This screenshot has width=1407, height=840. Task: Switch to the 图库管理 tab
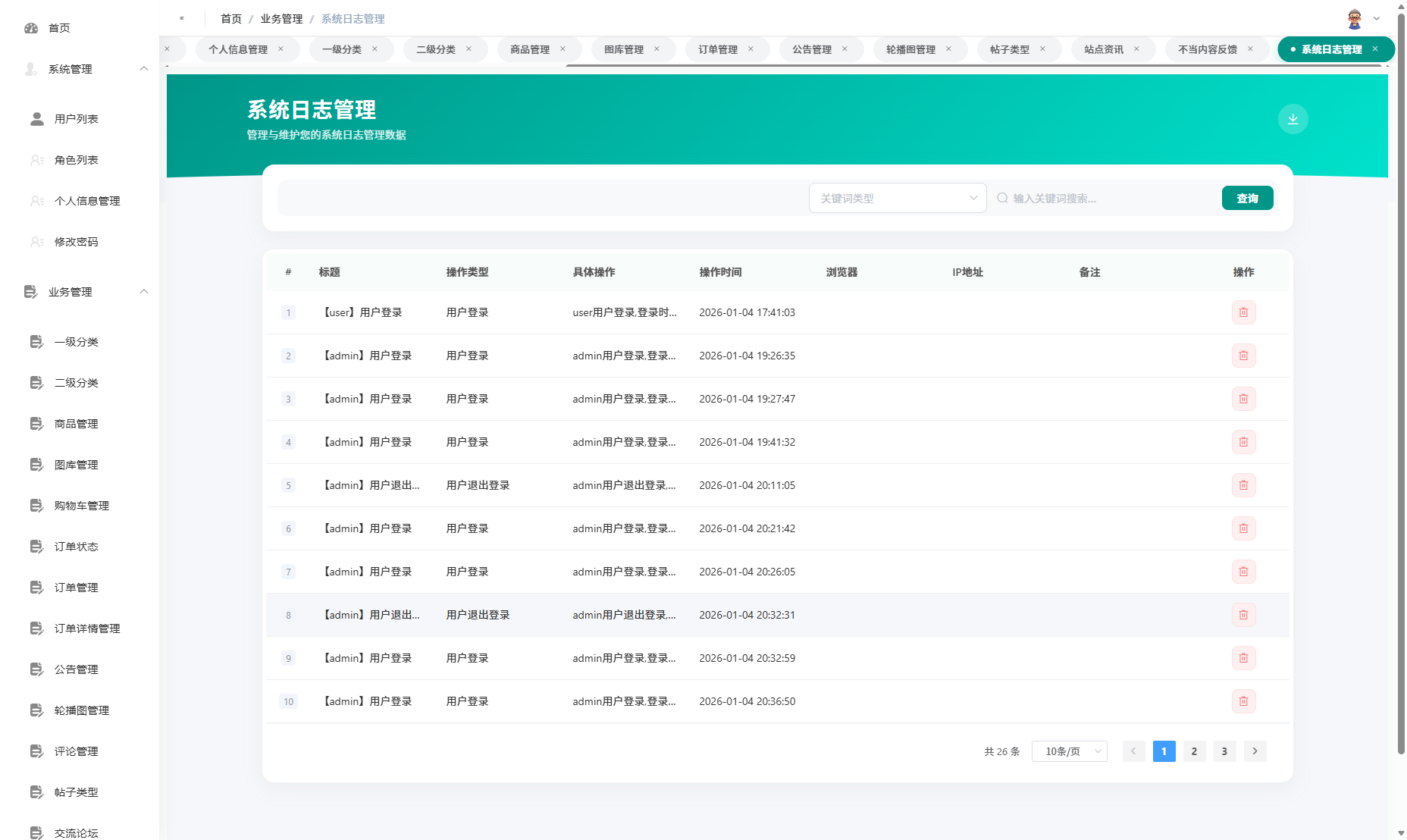tap(623, 49)
